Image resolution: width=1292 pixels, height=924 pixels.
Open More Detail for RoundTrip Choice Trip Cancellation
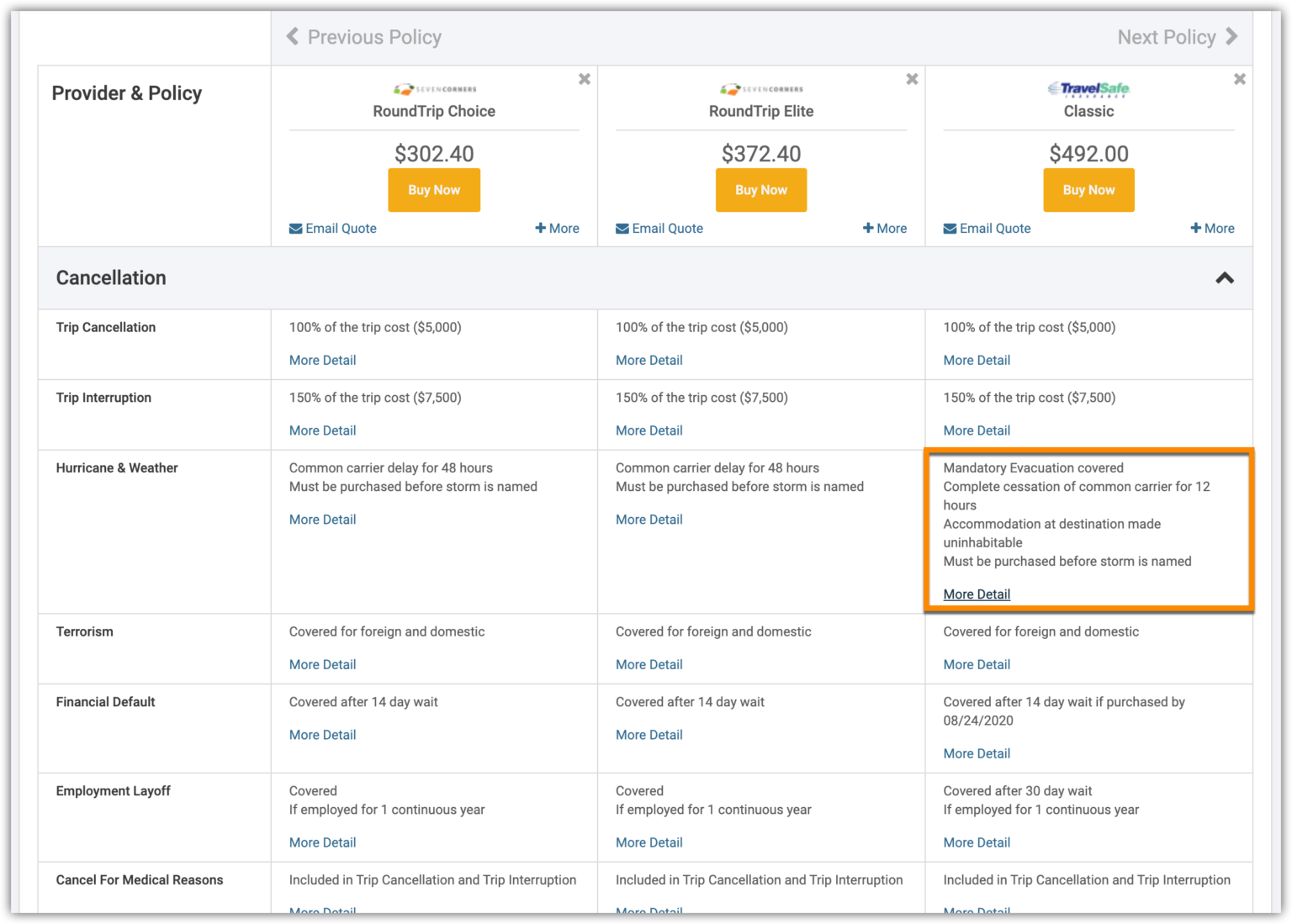[x=323, y=361]
